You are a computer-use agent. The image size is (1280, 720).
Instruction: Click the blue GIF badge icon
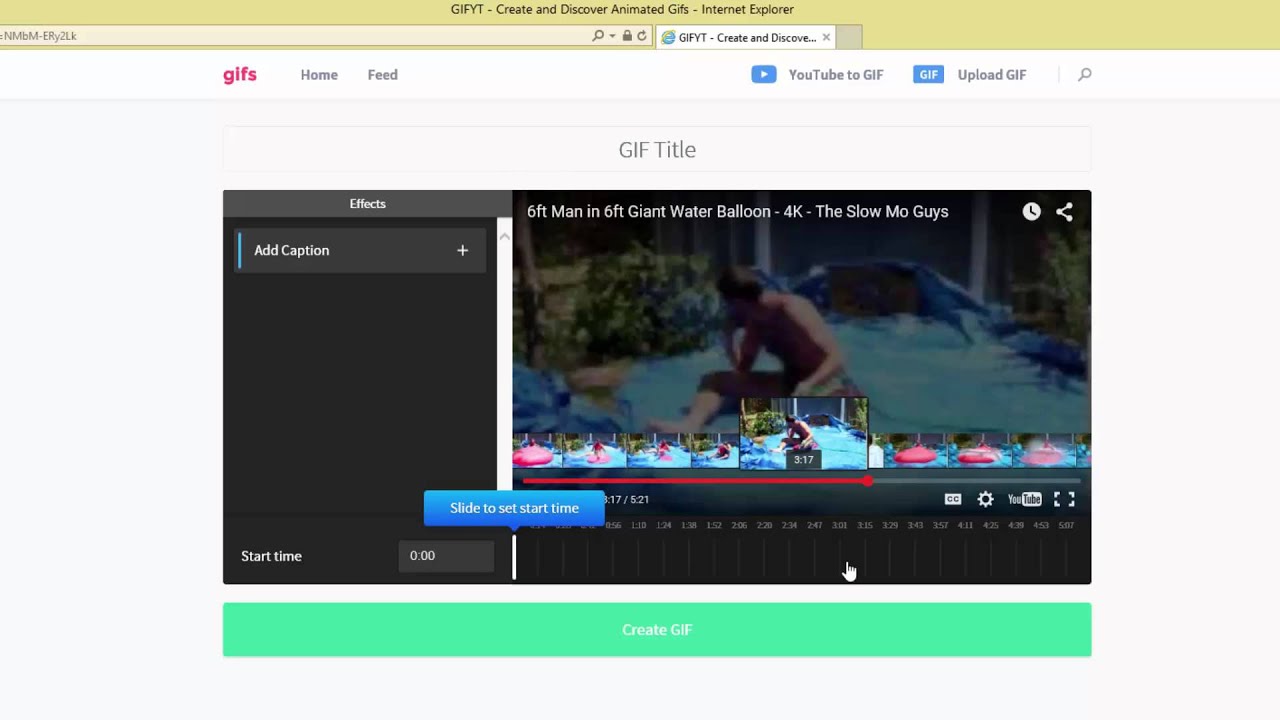pos(928,74)
